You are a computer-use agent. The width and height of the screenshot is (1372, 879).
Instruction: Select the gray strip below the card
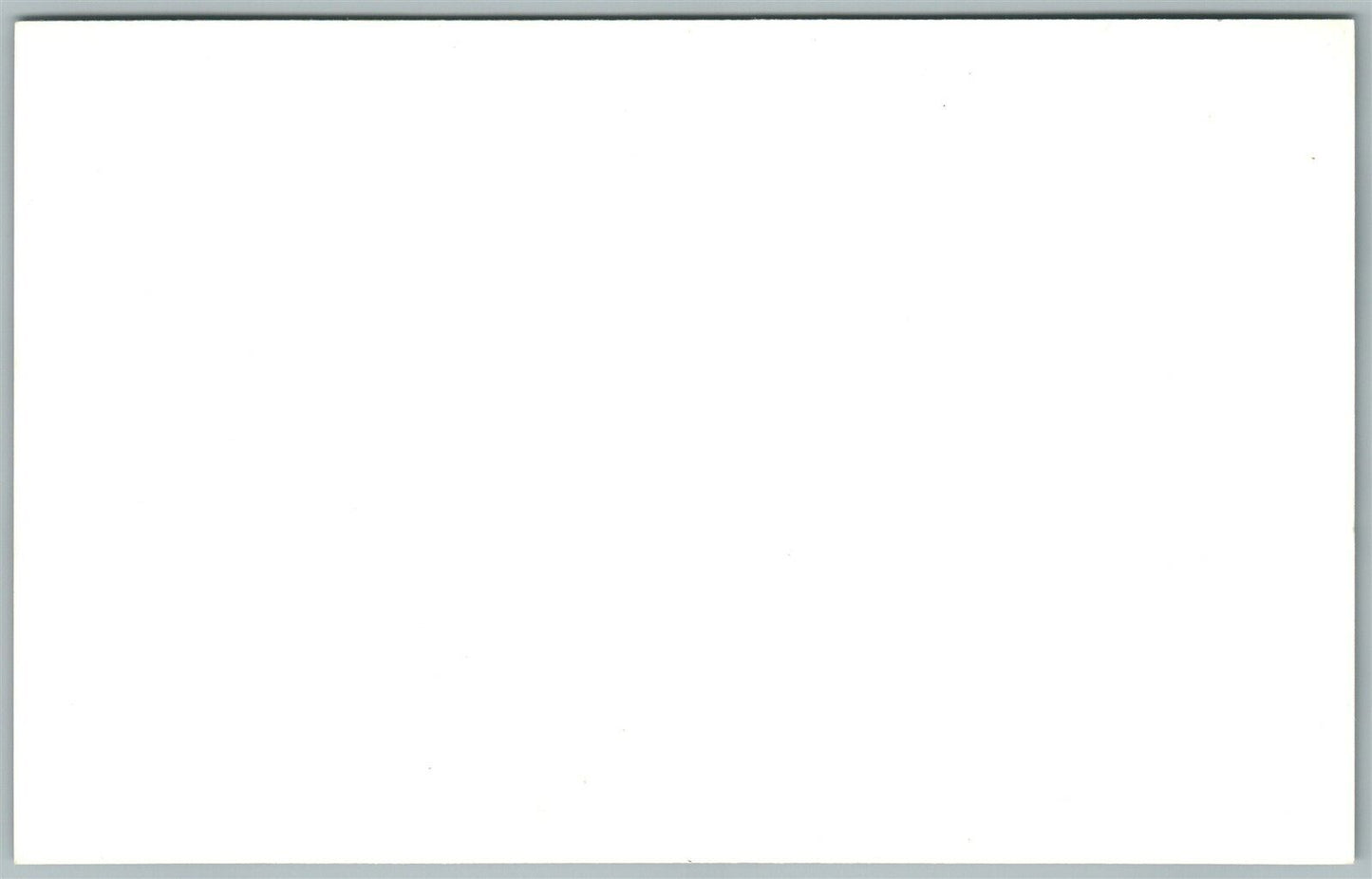pos(686,872)
